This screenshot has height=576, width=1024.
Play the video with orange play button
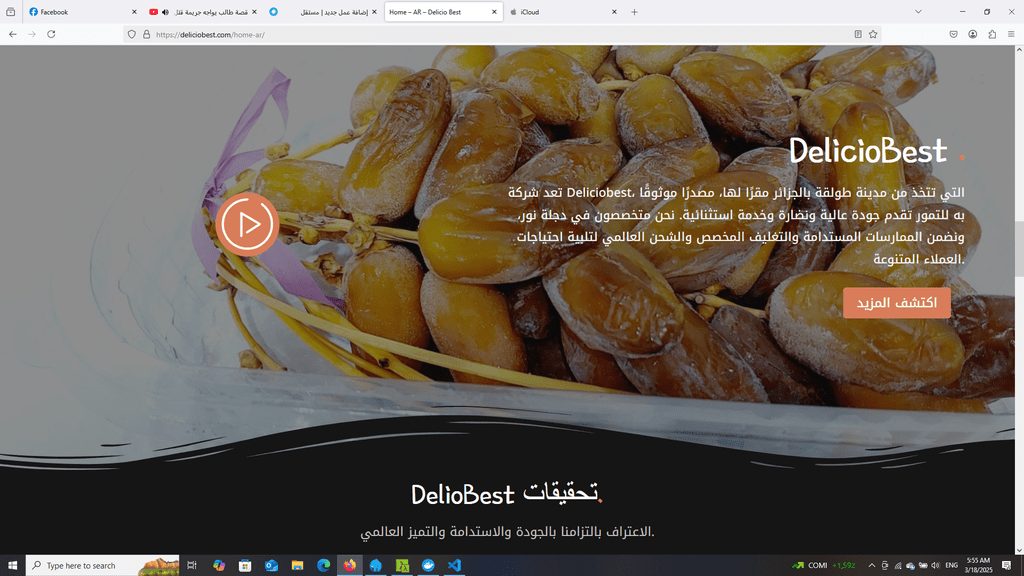(x=248, y=224)
